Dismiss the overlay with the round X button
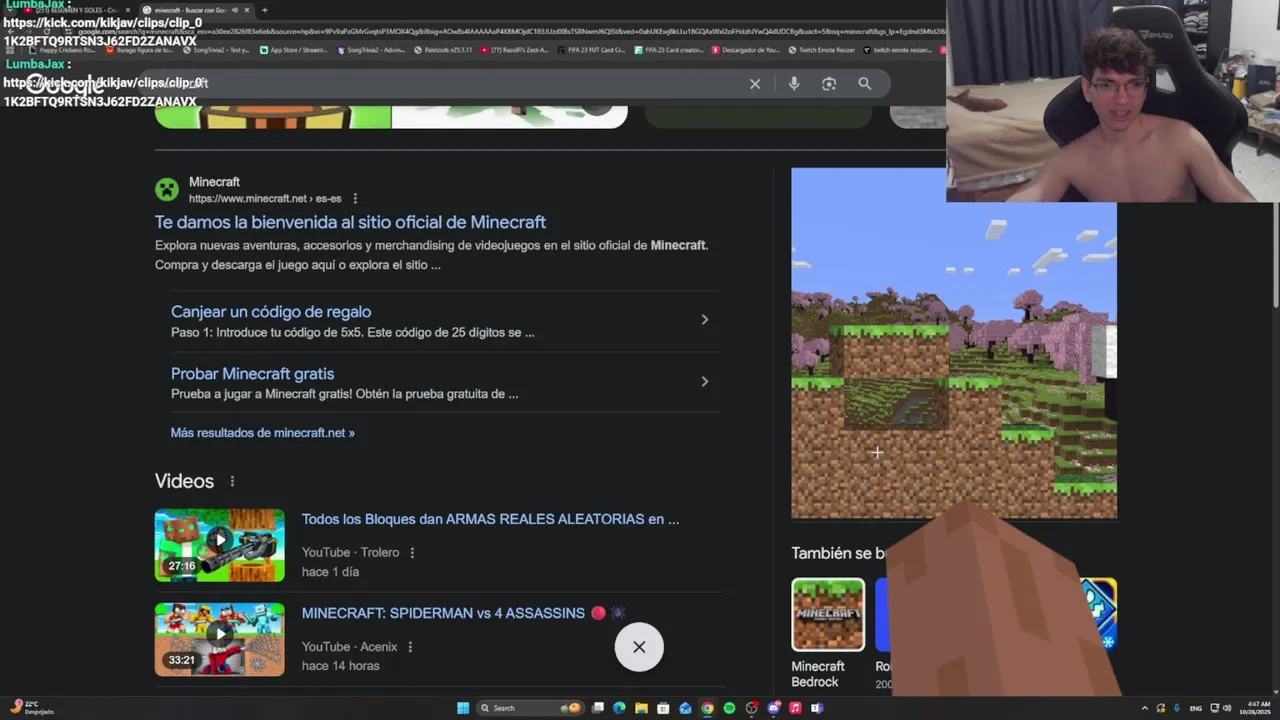 point(639,647)
